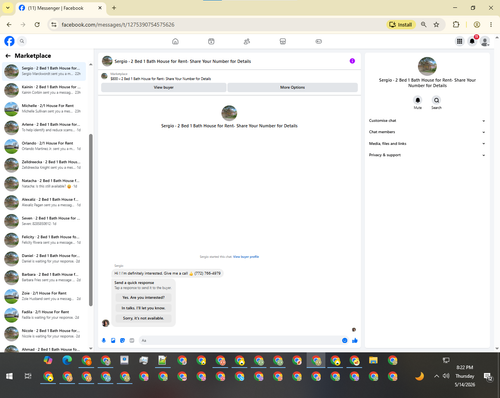Viewport: 500px width, 398px height.
Task: Open Windows Start button
Action: coord(9,376)
